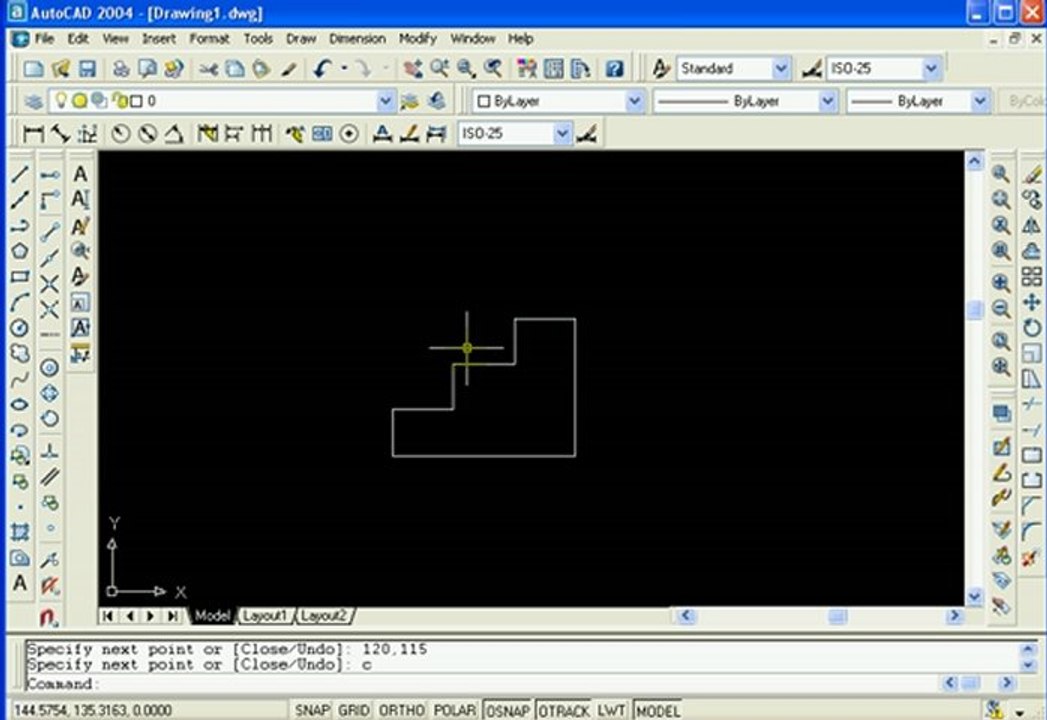The image size is (1047, 720).
Task: Select the Fillet modify tool
Action: click(x=1032, y=532)
